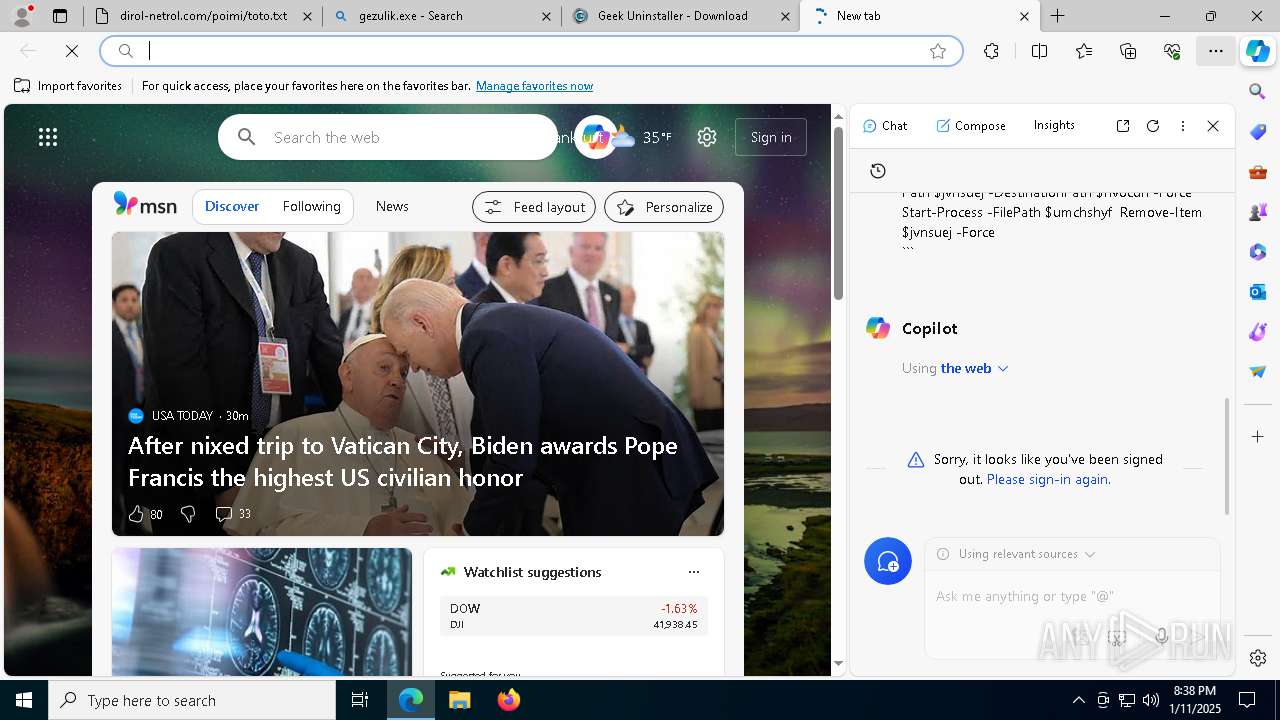This screenshot has width=1280, height=720.
Task: Open the sidebar Games chess icon
Action: [1258, 212]
